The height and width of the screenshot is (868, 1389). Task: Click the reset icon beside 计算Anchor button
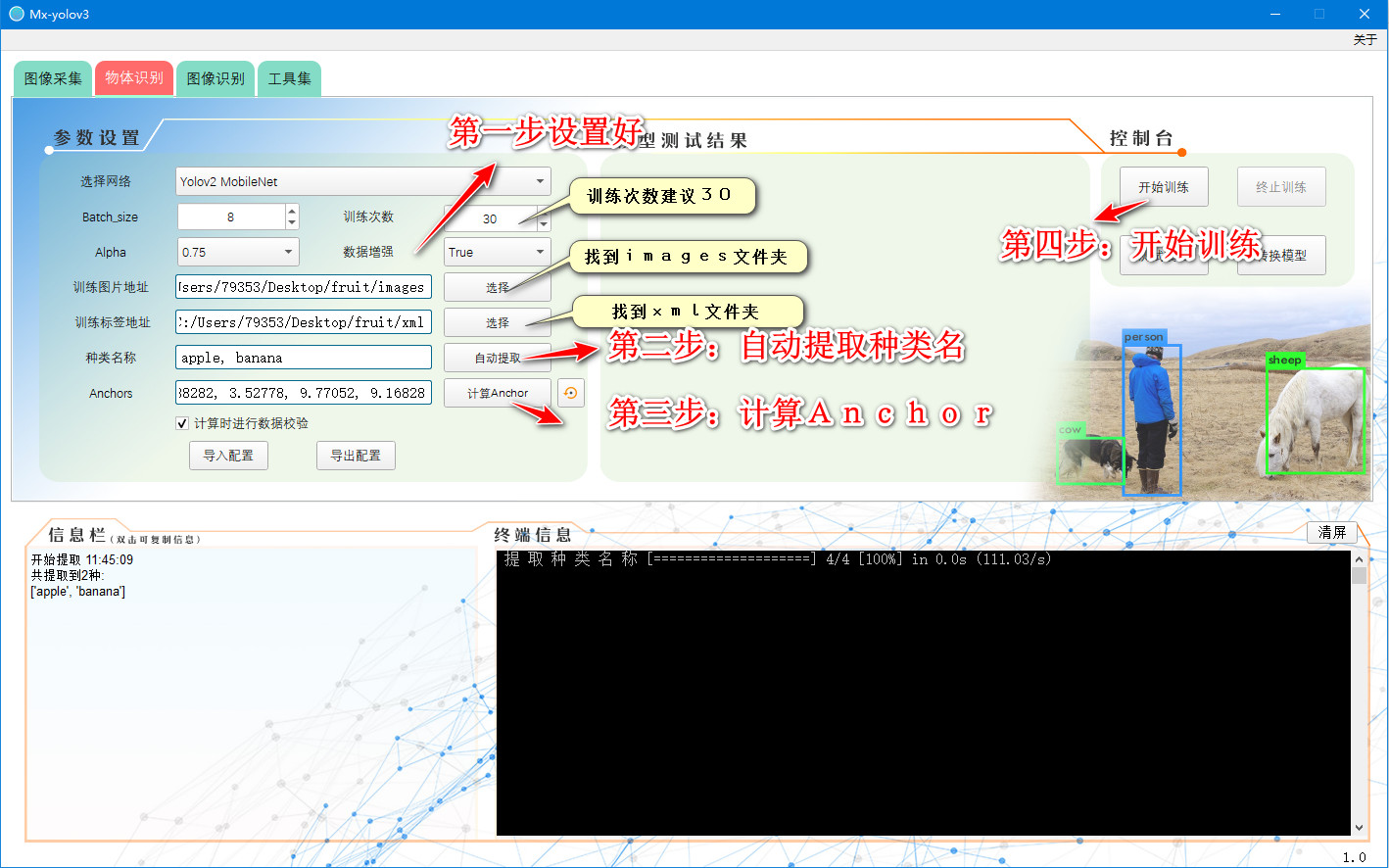(571, 392)
